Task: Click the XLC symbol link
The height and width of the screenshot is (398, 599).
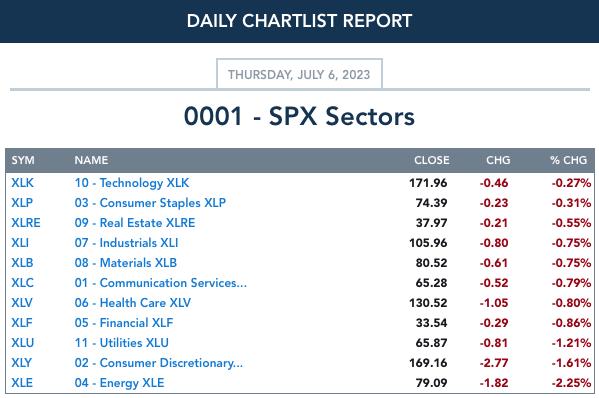Action: click(22, 283)
